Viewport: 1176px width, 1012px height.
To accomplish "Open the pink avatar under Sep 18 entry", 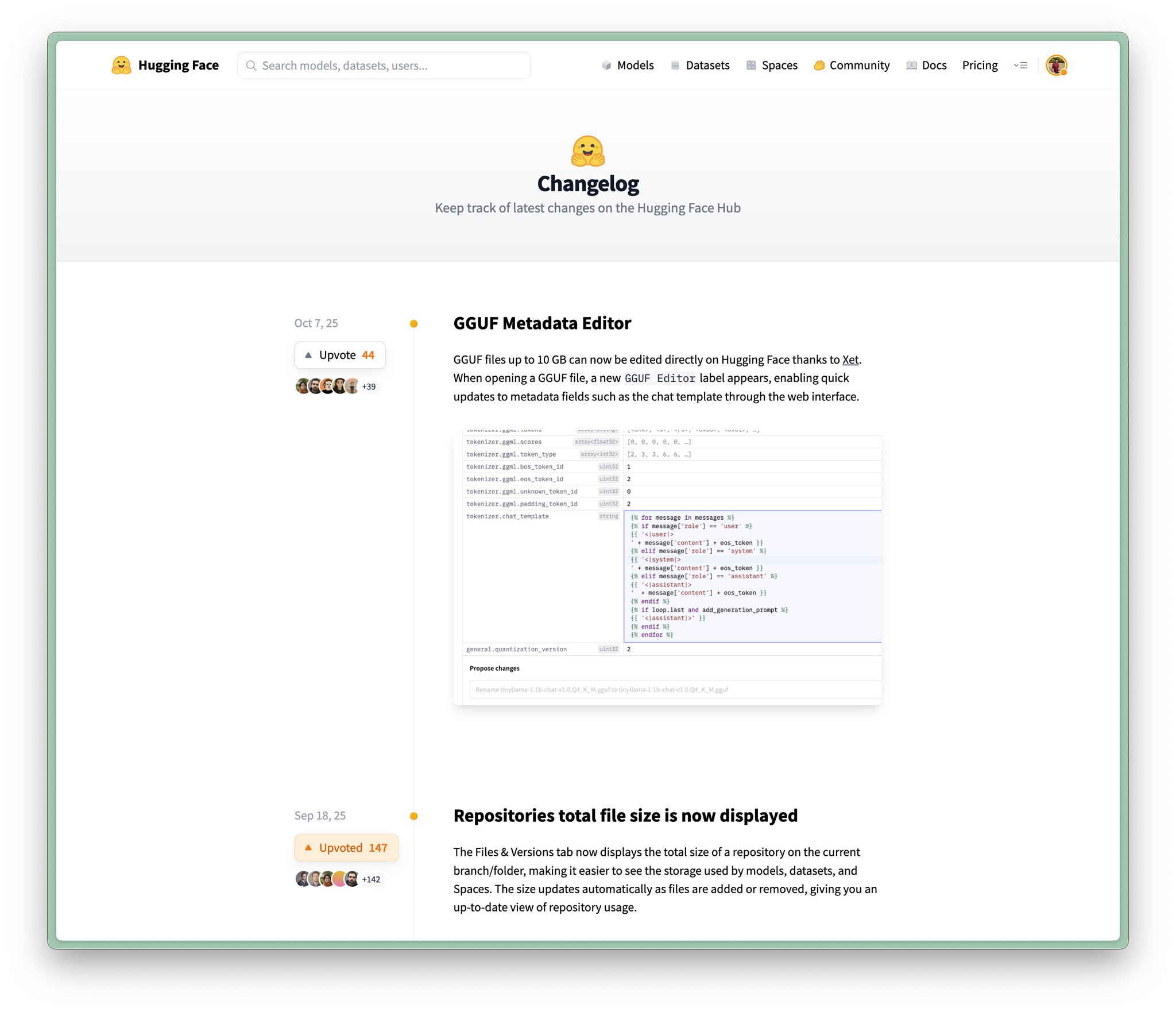I will (339, 879).
